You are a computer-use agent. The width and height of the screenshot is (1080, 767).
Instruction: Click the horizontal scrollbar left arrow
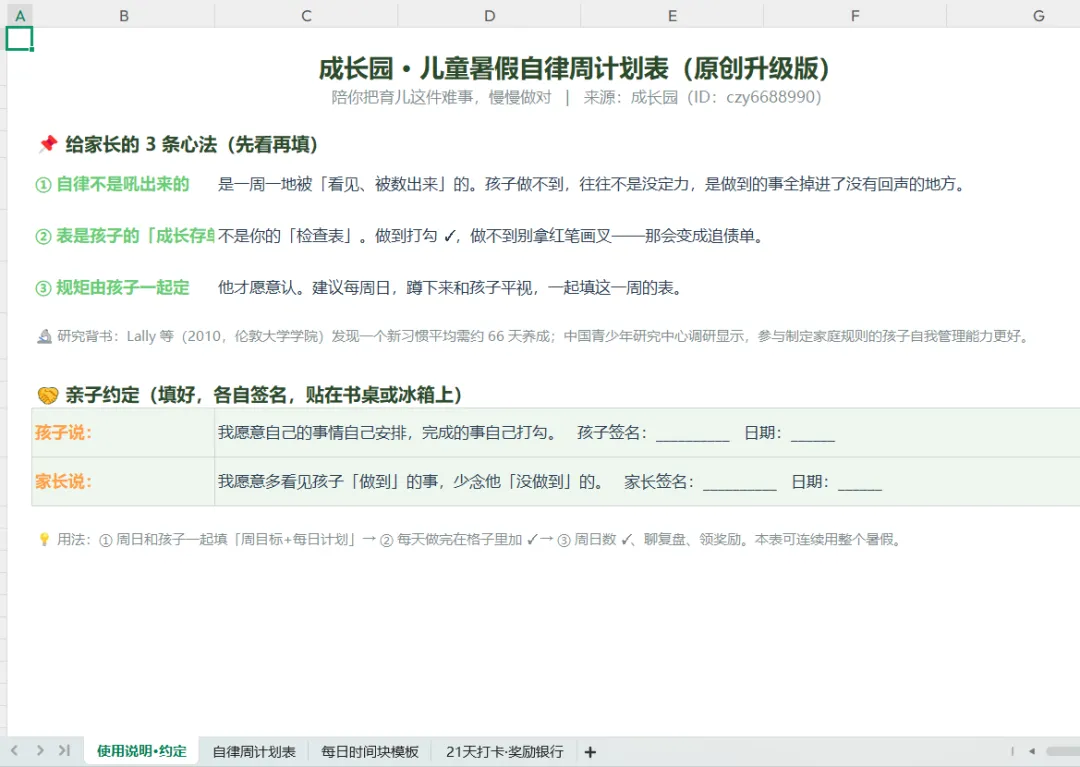point(1032,751)
